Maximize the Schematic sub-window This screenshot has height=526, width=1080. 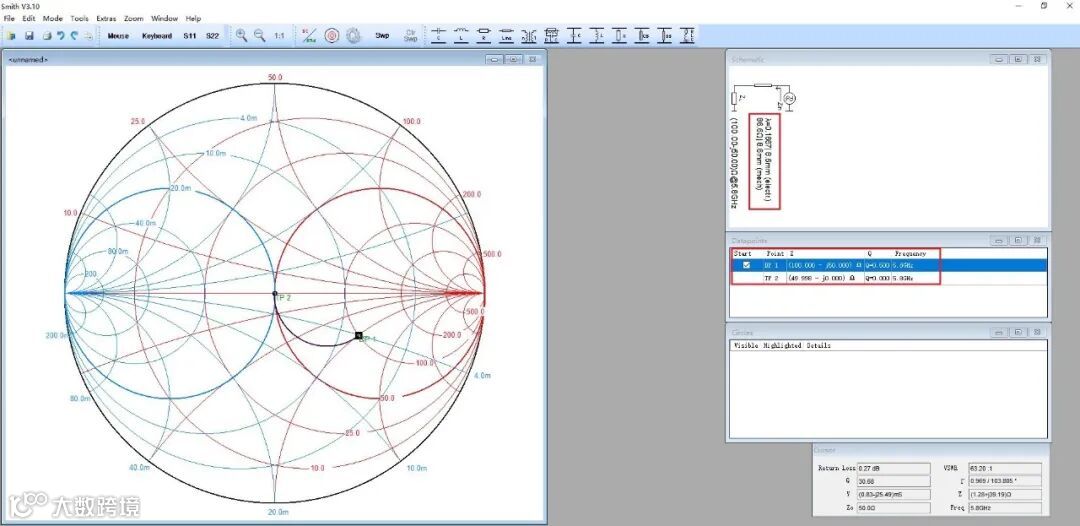coord(1018,59)
